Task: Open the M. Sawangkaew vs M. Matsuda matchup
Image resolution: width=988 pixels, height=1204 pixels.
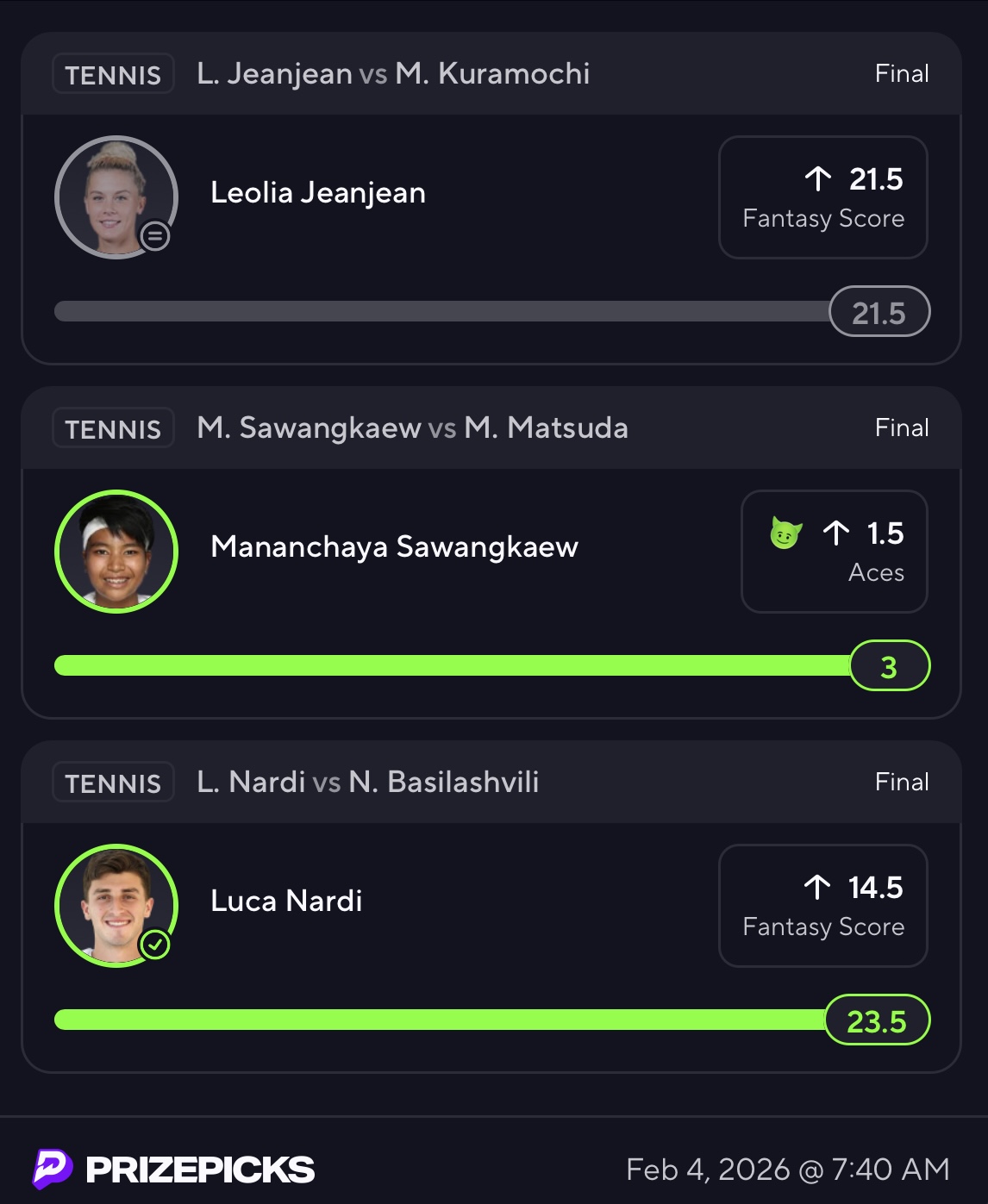Action: point(412,428)
